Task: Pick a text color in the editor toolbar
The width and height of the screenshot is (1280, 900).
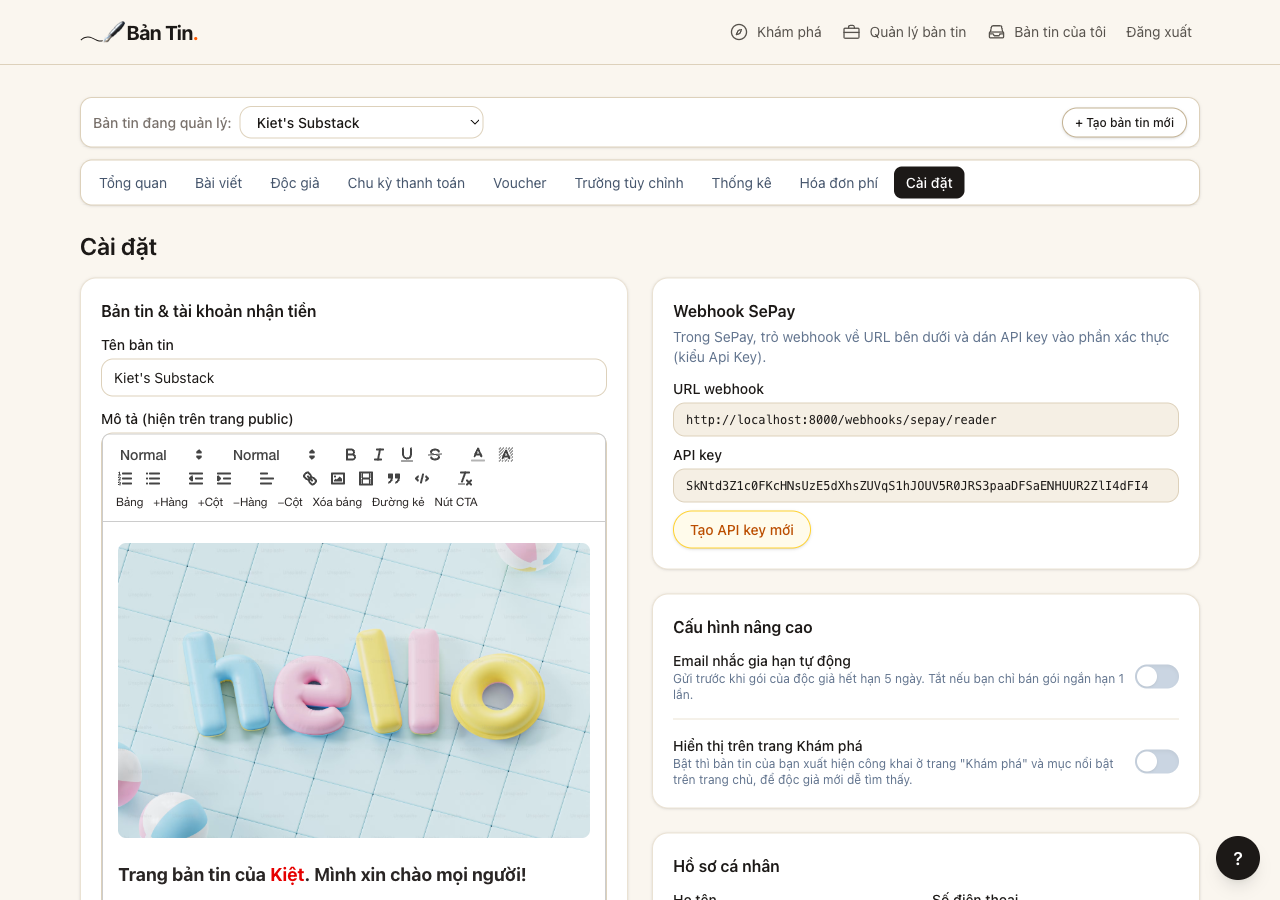Action: (x=478, y=455)
